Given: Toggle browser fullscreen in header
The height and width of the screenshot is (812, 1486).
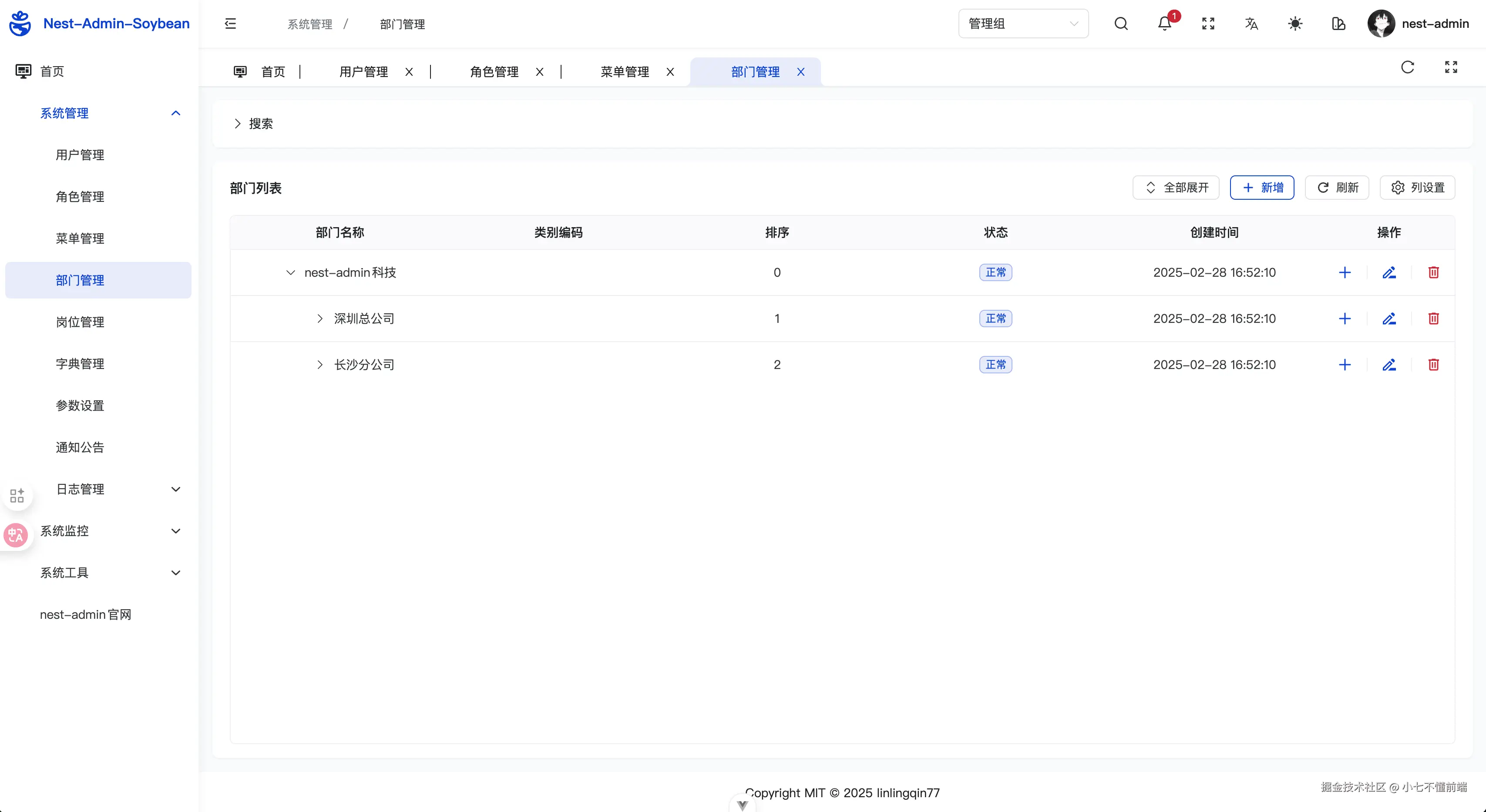Looking at the screenshot, I should (1208, 23).
